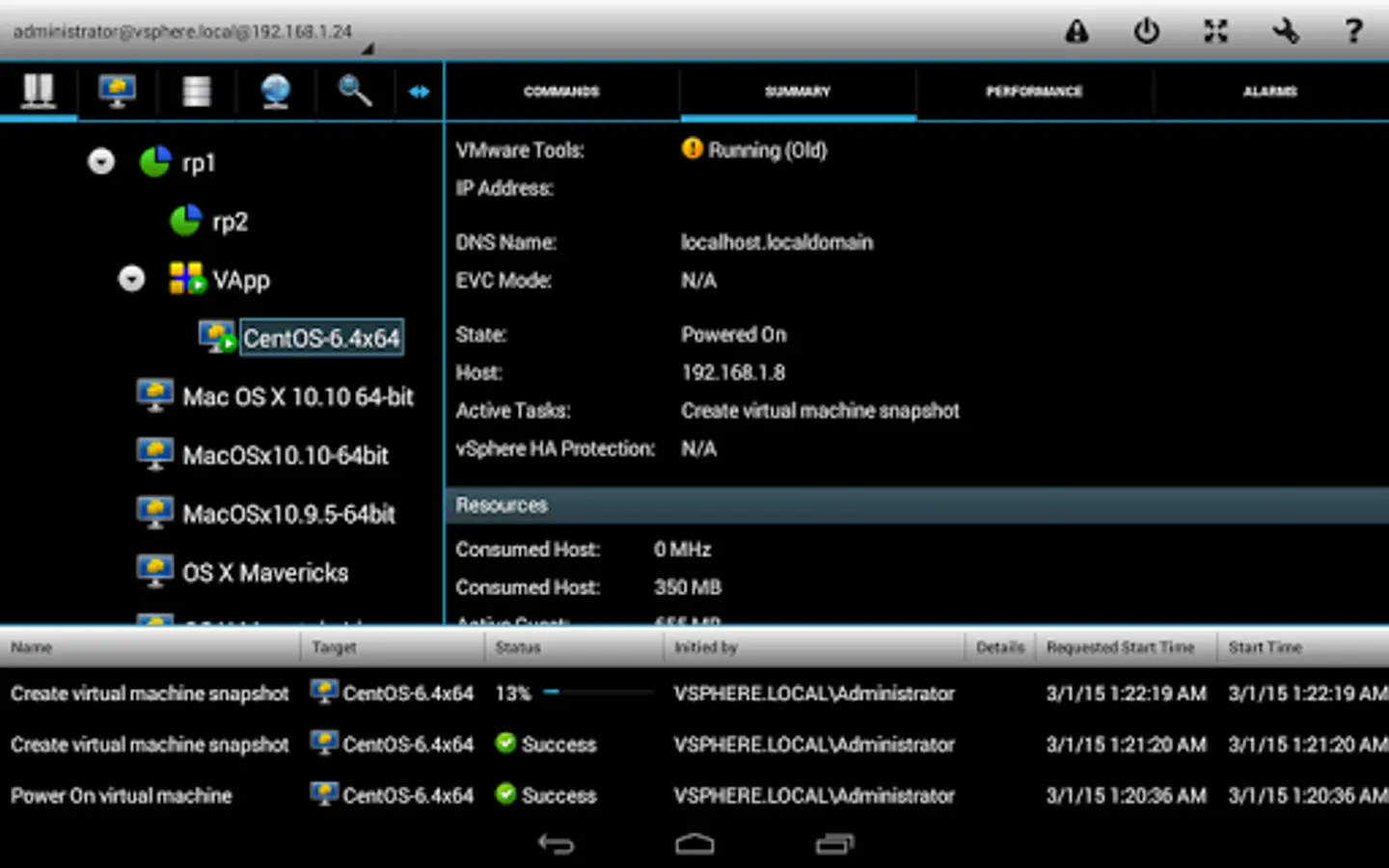Click the Details column header
The image size is (1389, 868).
[x=1000, y=647]
